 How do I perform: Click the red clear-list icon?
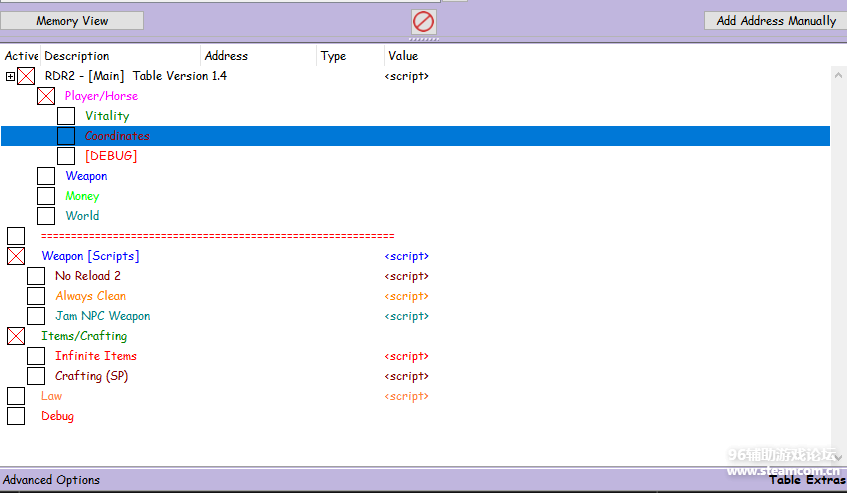(424, 22)
